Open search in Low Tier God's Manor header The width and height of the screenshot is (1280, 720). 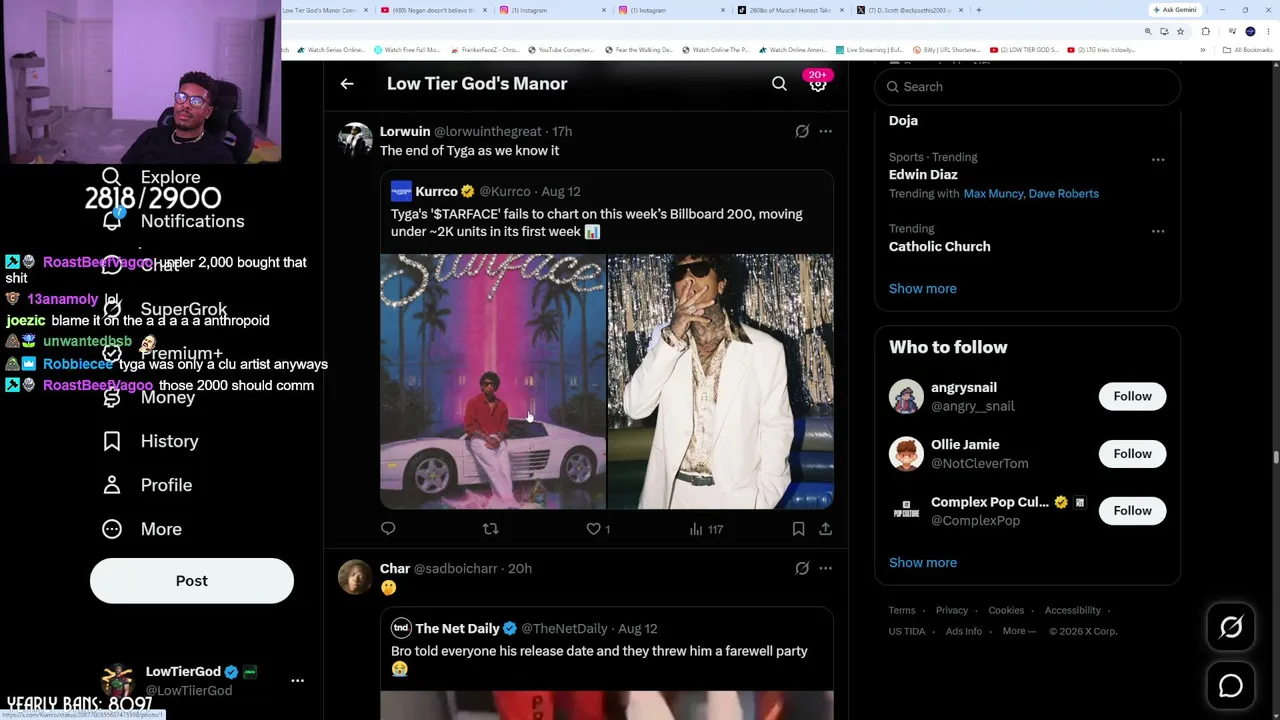click(x=779, y=84)
